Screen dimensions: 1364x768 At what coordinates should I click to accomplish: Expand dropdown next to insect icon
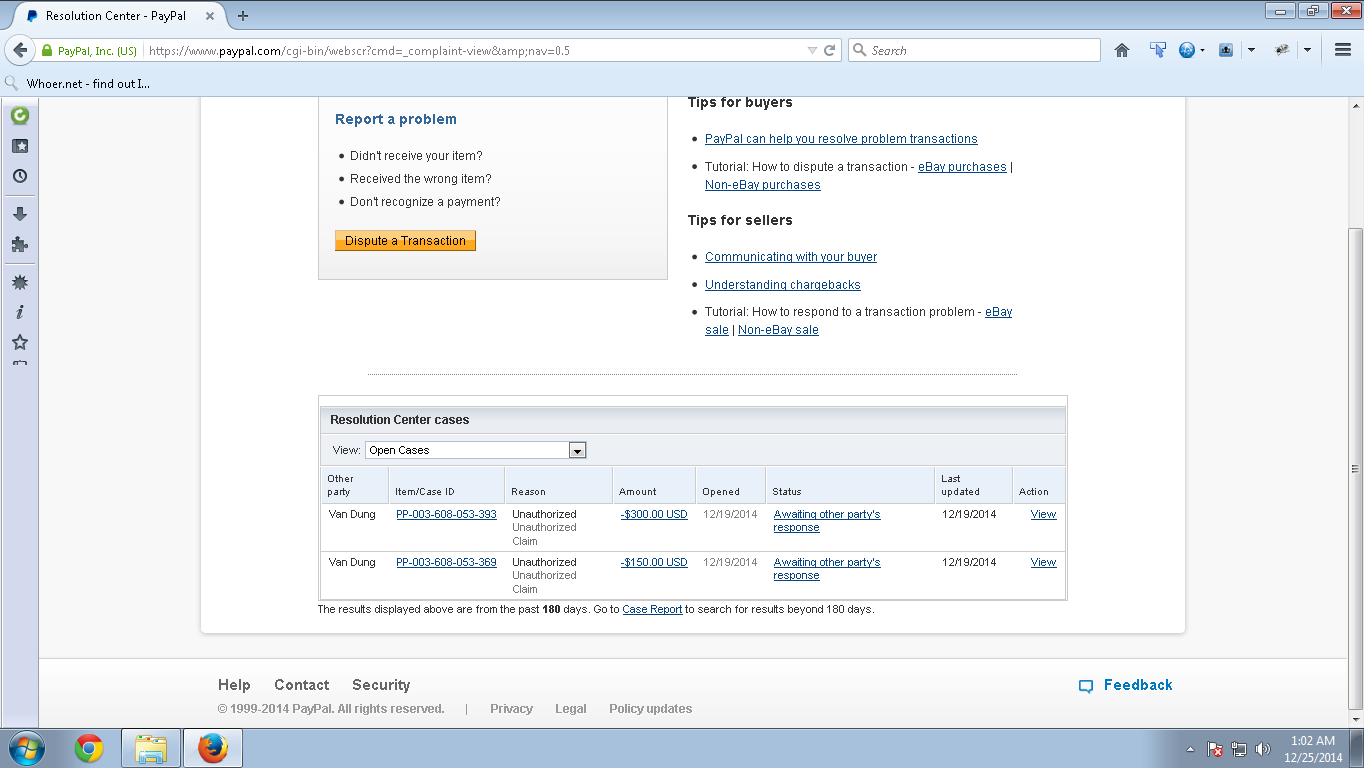[1307, 50]
